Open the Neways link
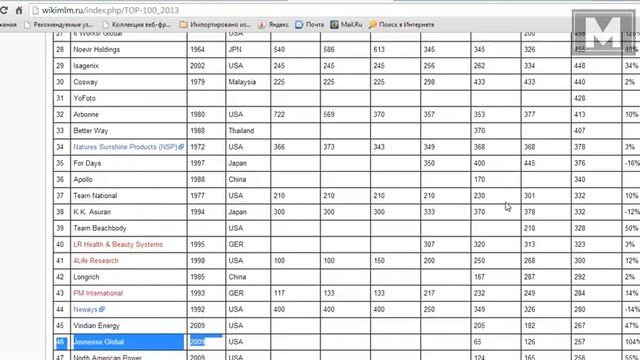 click(85, 309)
